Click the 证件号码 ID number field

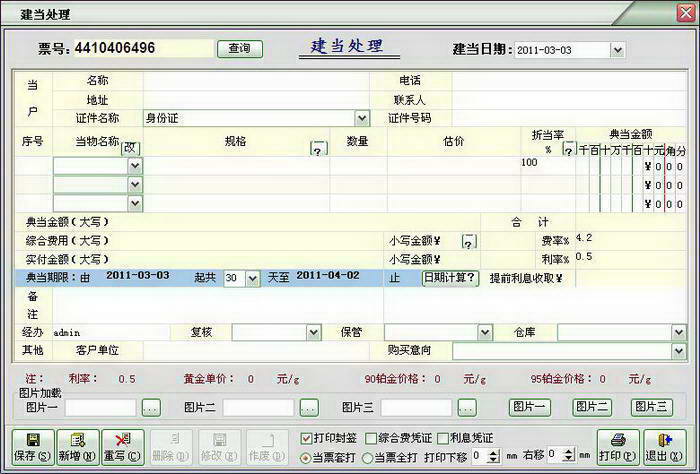[570, 118]
